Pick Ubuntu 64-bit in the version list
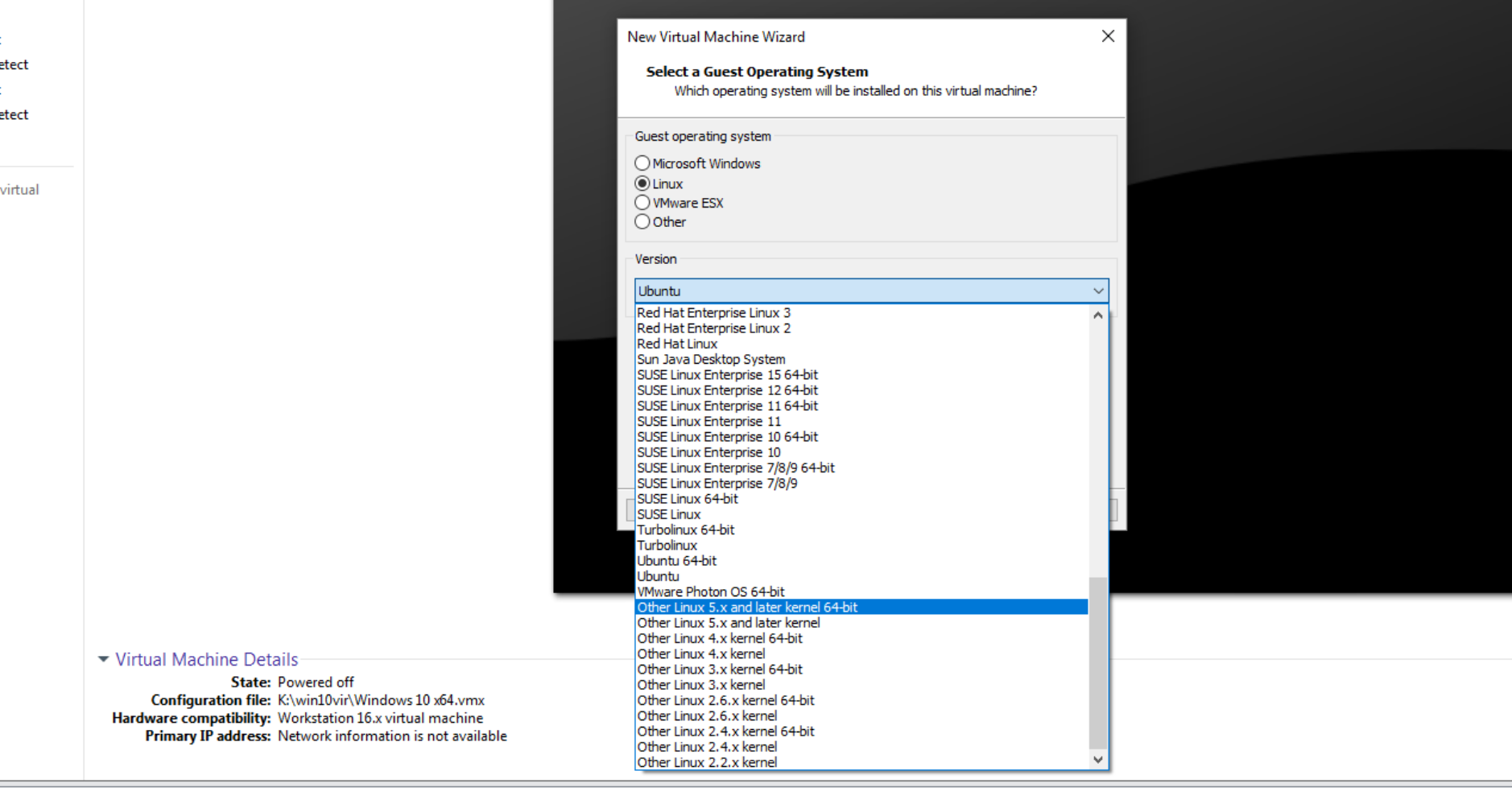Image resolution: width=1512 pixels, height=808 pixels. (x=861, y=561)
